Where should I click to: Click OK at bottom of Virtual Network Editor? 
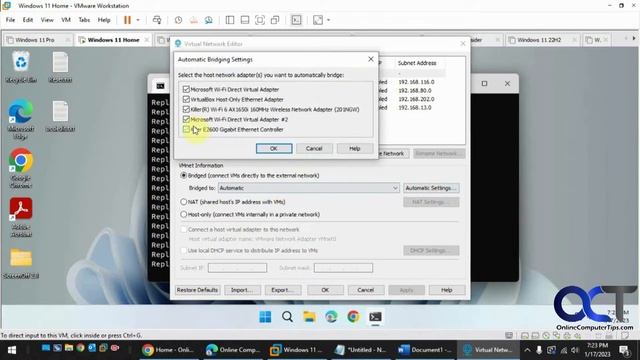[x=325, y=290]
